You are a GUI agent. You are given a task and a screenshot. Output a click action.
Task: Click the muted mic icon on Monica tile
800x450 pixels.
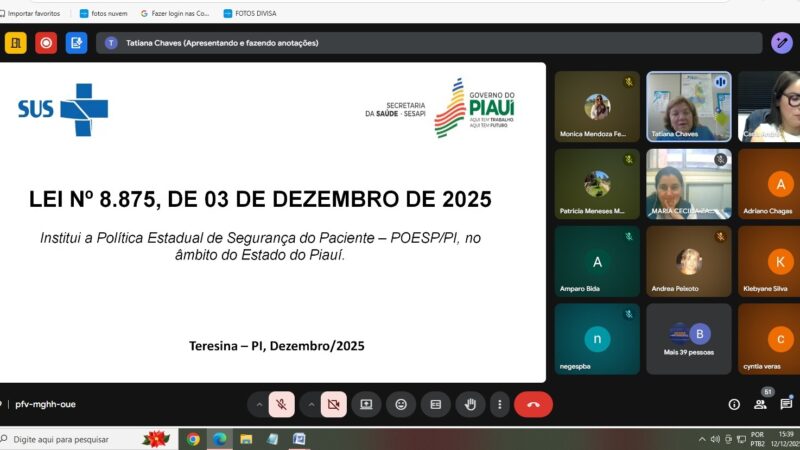click(629, 82)
